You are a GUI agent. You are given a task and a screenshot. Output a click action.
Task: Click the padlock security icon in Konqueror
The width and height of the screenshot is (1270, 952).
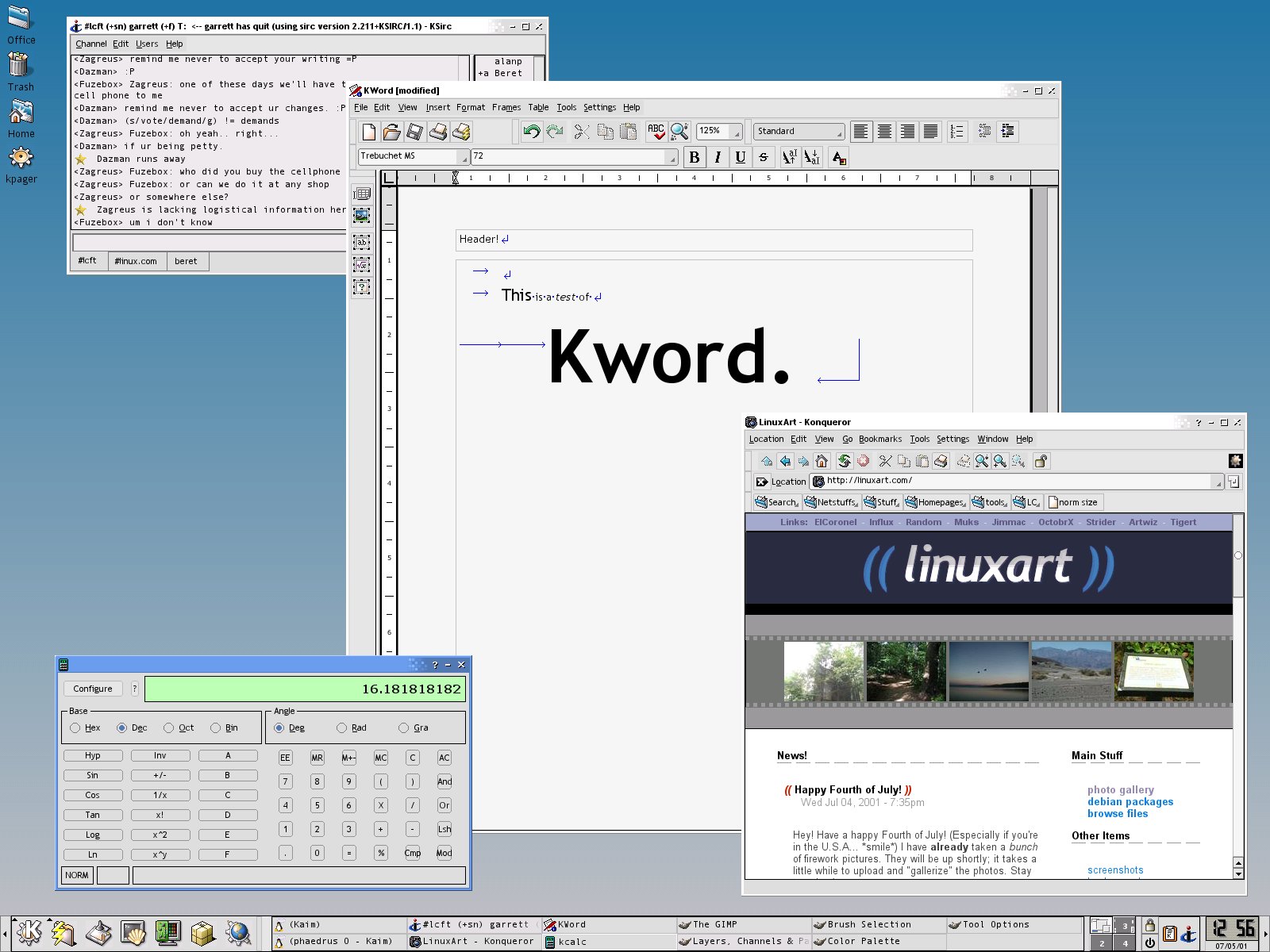tap(1041, 461)
